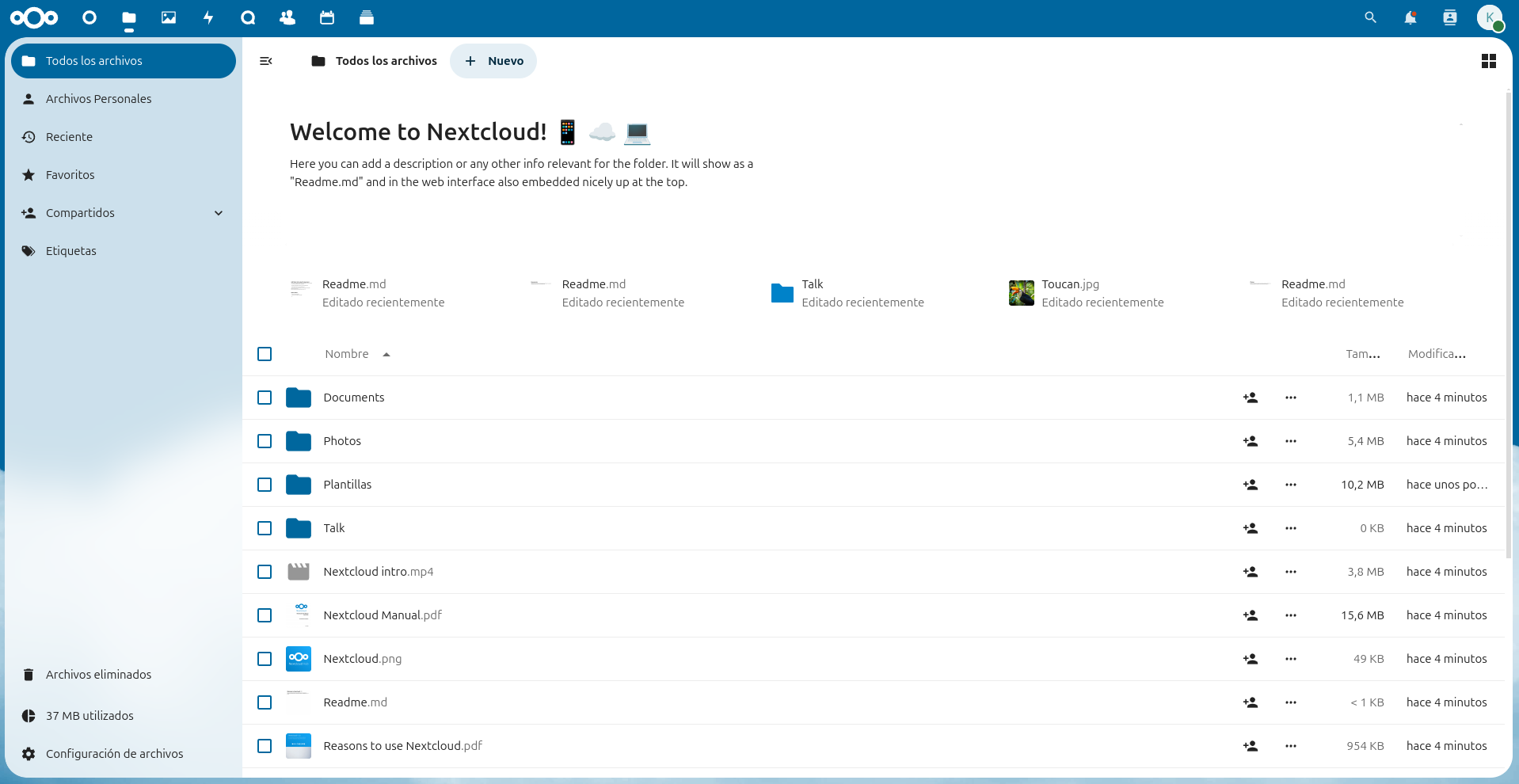Open the Dashboard app icon
This screenshot has height=784, width=1519.
pyautogui.click(x=89, y=17)
